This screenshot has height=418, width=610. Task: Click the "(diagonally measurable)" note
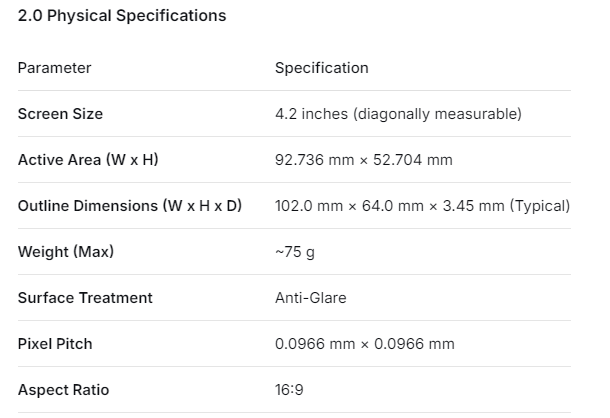(x=436, y=114)
